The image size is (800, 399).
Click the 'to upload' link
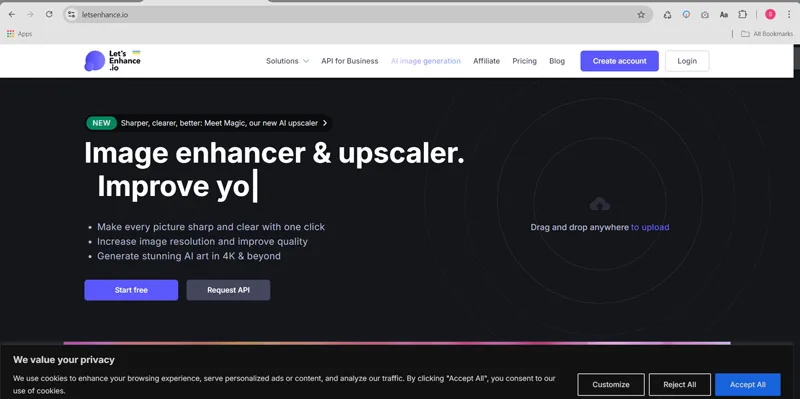pyautogui.click(x=650, y=227)
